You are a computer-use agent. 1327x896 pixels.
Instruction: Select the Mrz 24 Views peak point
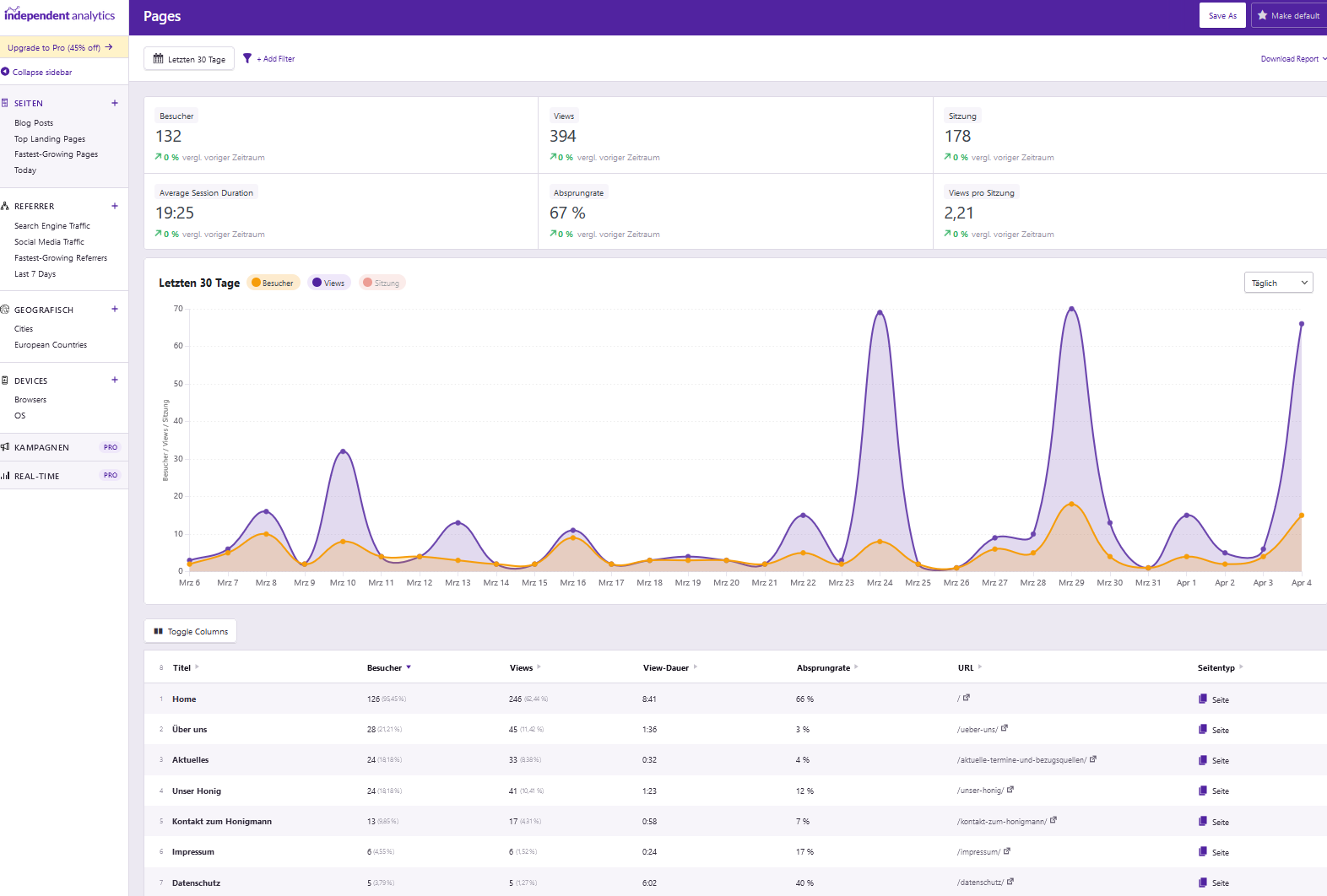point(880,312)
